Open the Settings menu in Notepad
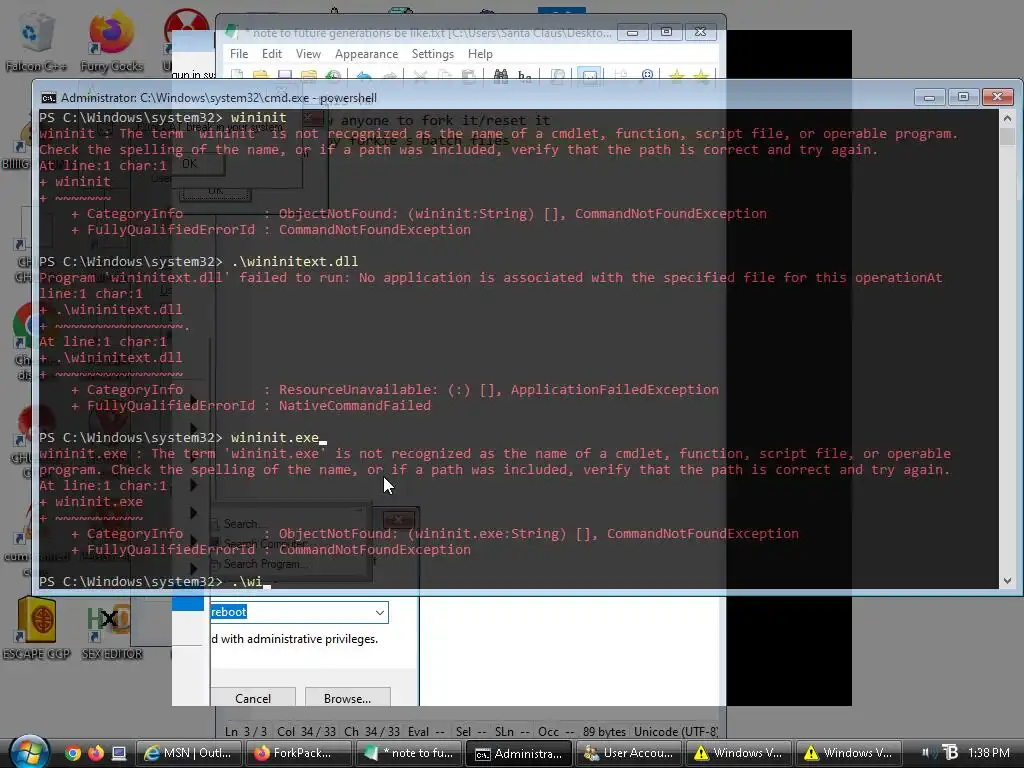This screenshot has width=1024, height=768. 432,54
